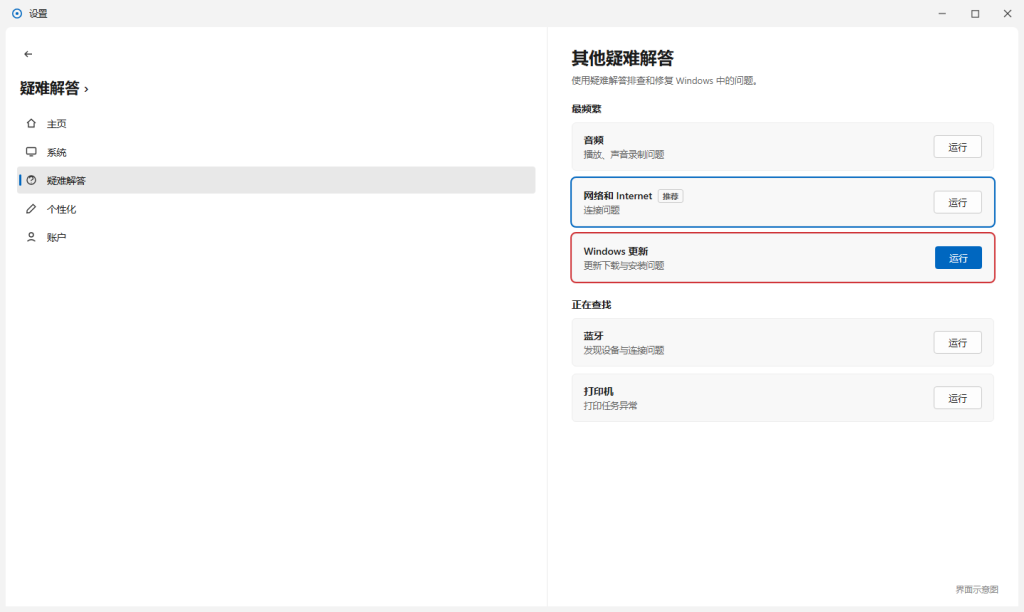The width and height of the screenshot is (1024, 612).
Task: Open 个性化 in the sidebar
Action: pos(276,209)
